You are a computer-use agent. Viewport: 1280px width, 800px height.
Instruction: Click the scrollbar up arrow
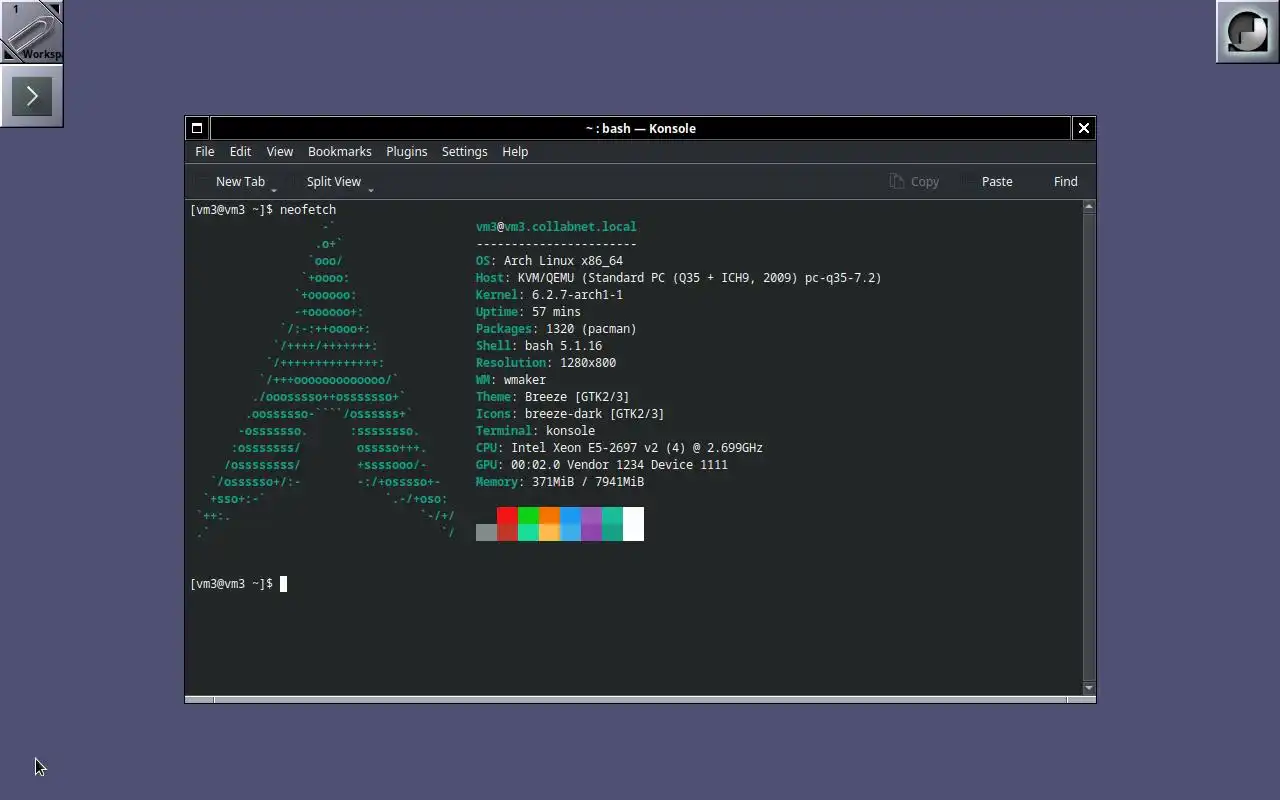[1089, 207]
